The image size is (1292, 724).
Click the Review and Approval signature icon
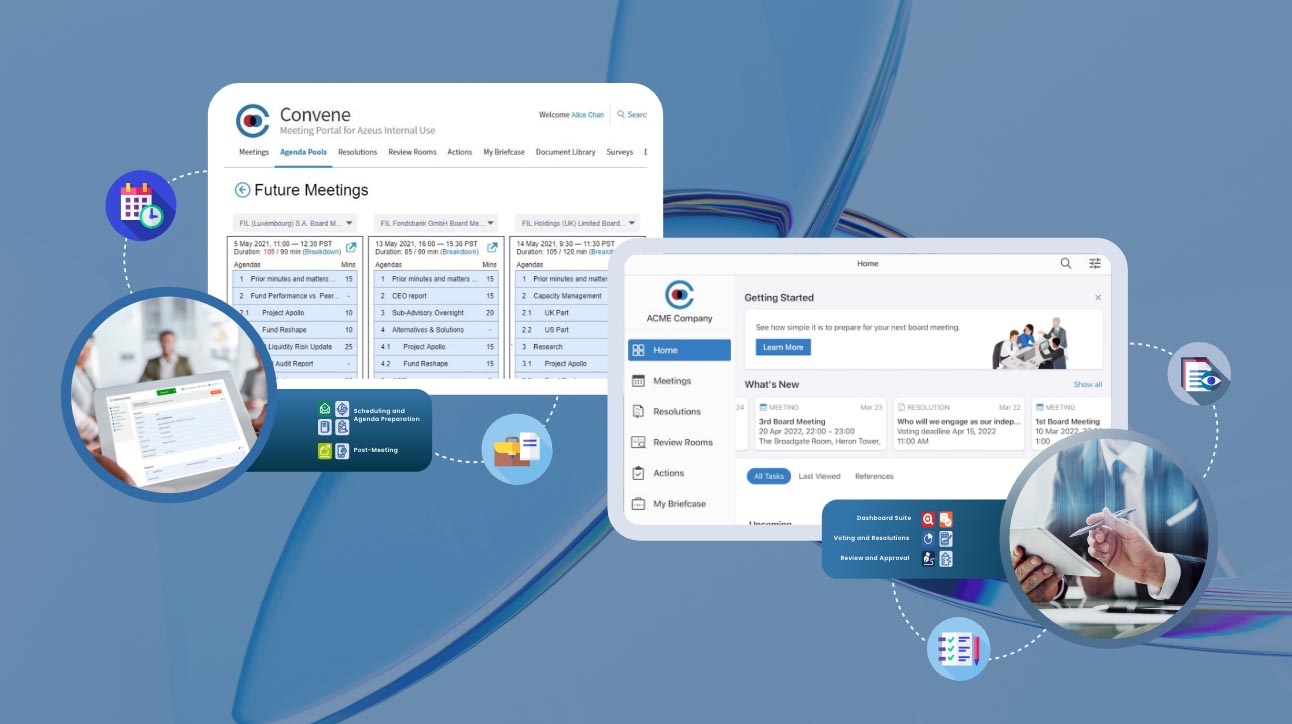929,558
